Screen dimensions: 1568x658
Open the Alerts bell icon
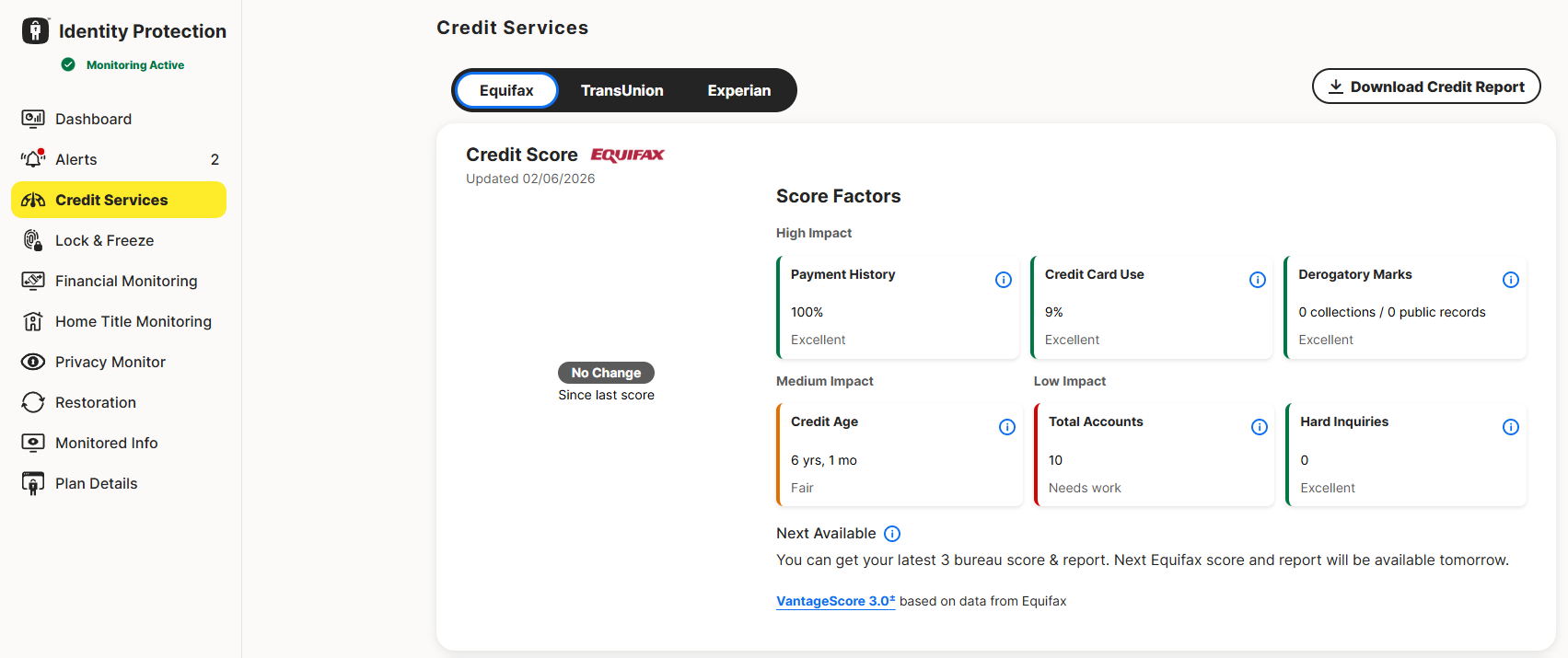click(32, 158)
